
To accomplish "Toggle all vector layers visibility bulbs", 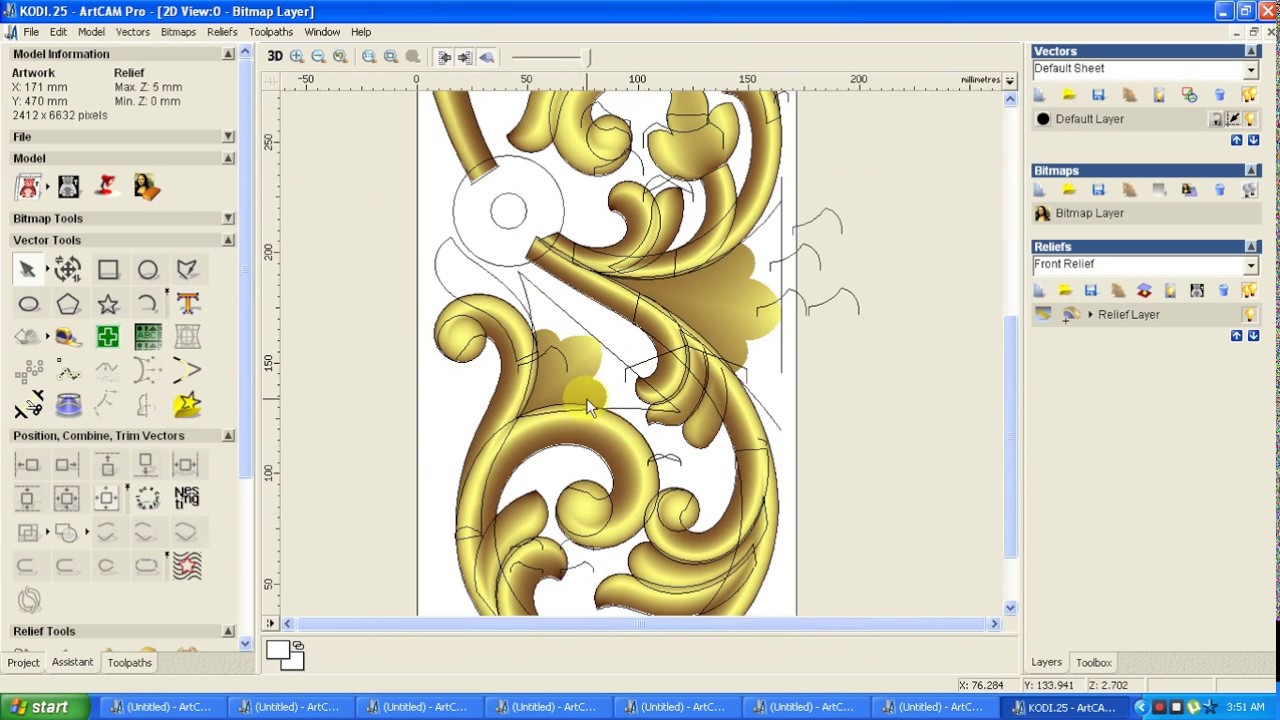I will click(1249, 95).
